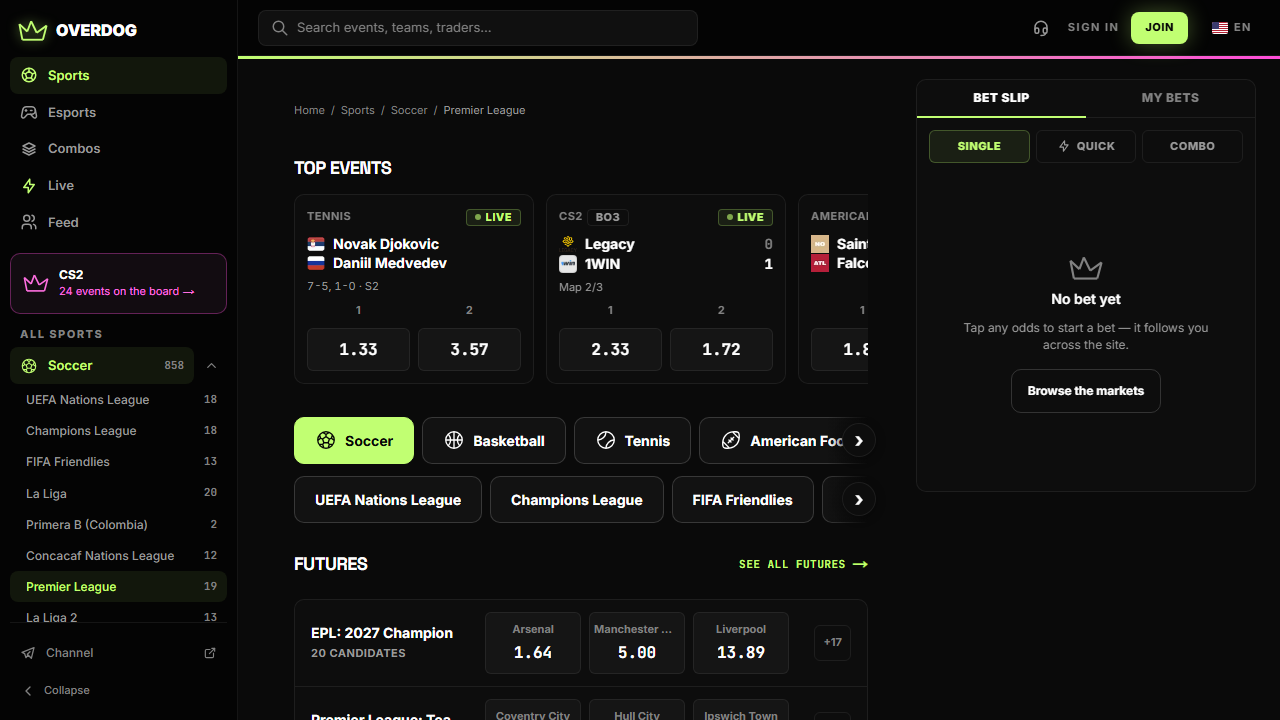
Task: Open Live section in the sidebar
Action: pyautogui.click(x=118, y=186)
